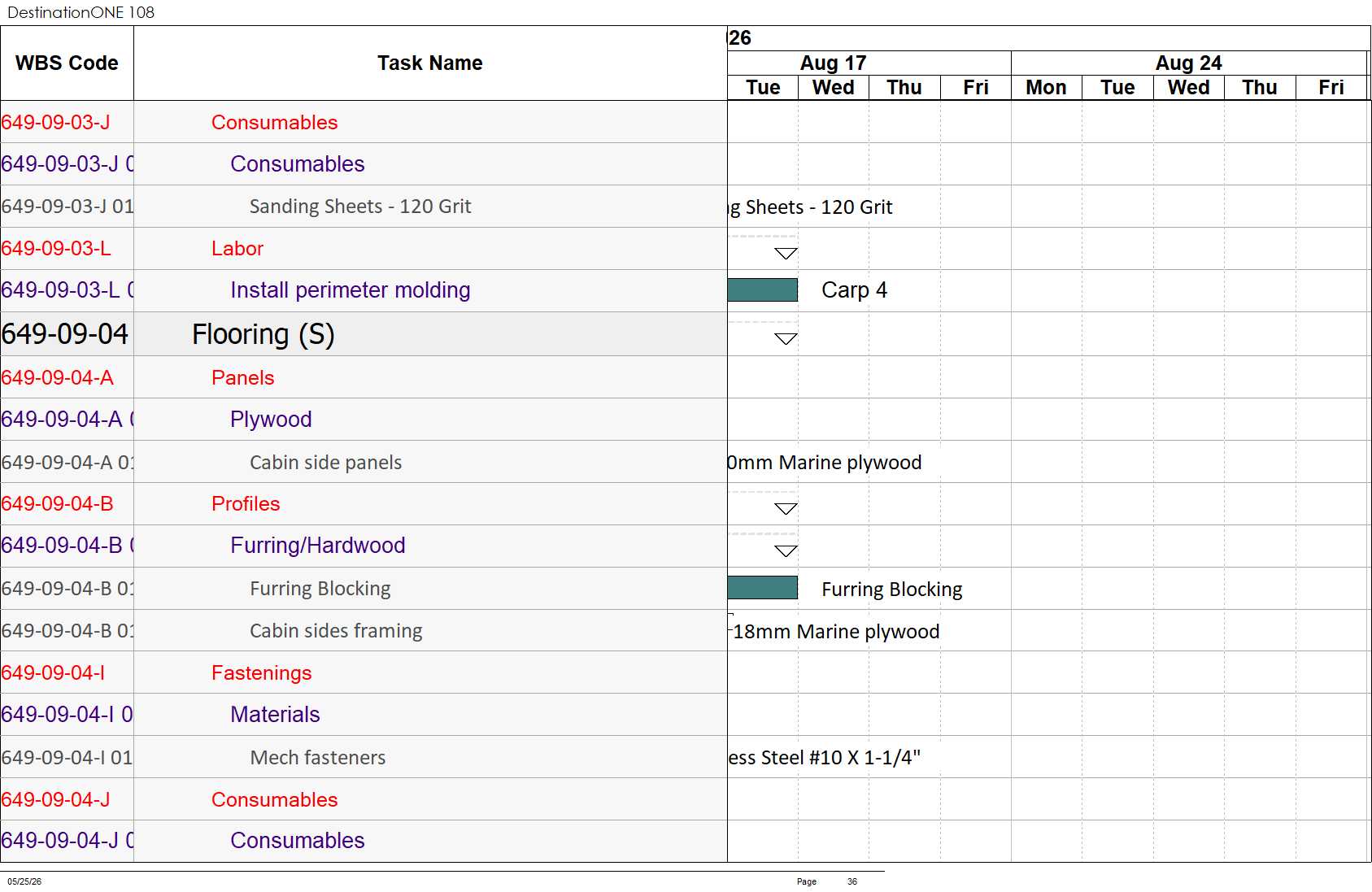Select the Plywood task row
1372x892 pixels.
pos(271,420)
